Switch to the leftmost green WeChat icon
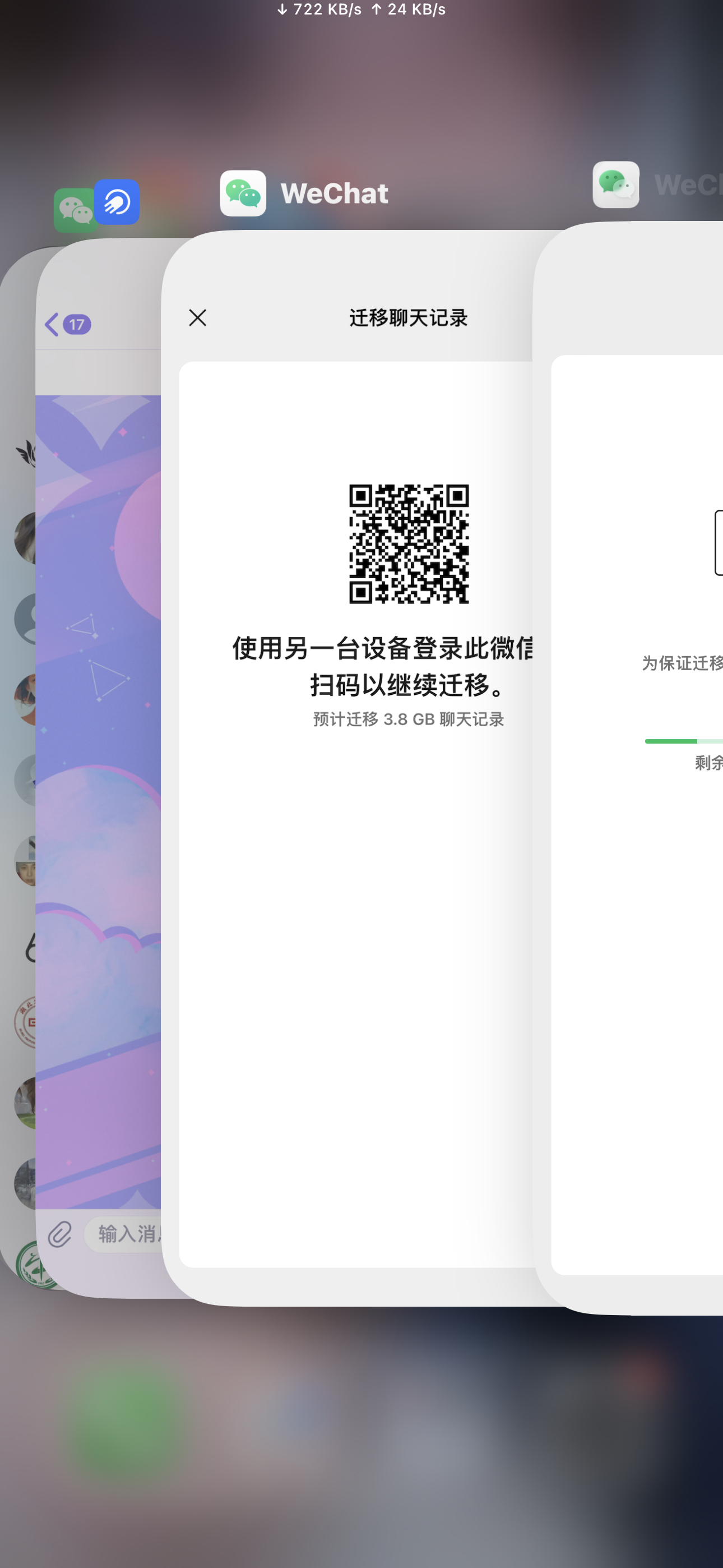 [73, 211]
